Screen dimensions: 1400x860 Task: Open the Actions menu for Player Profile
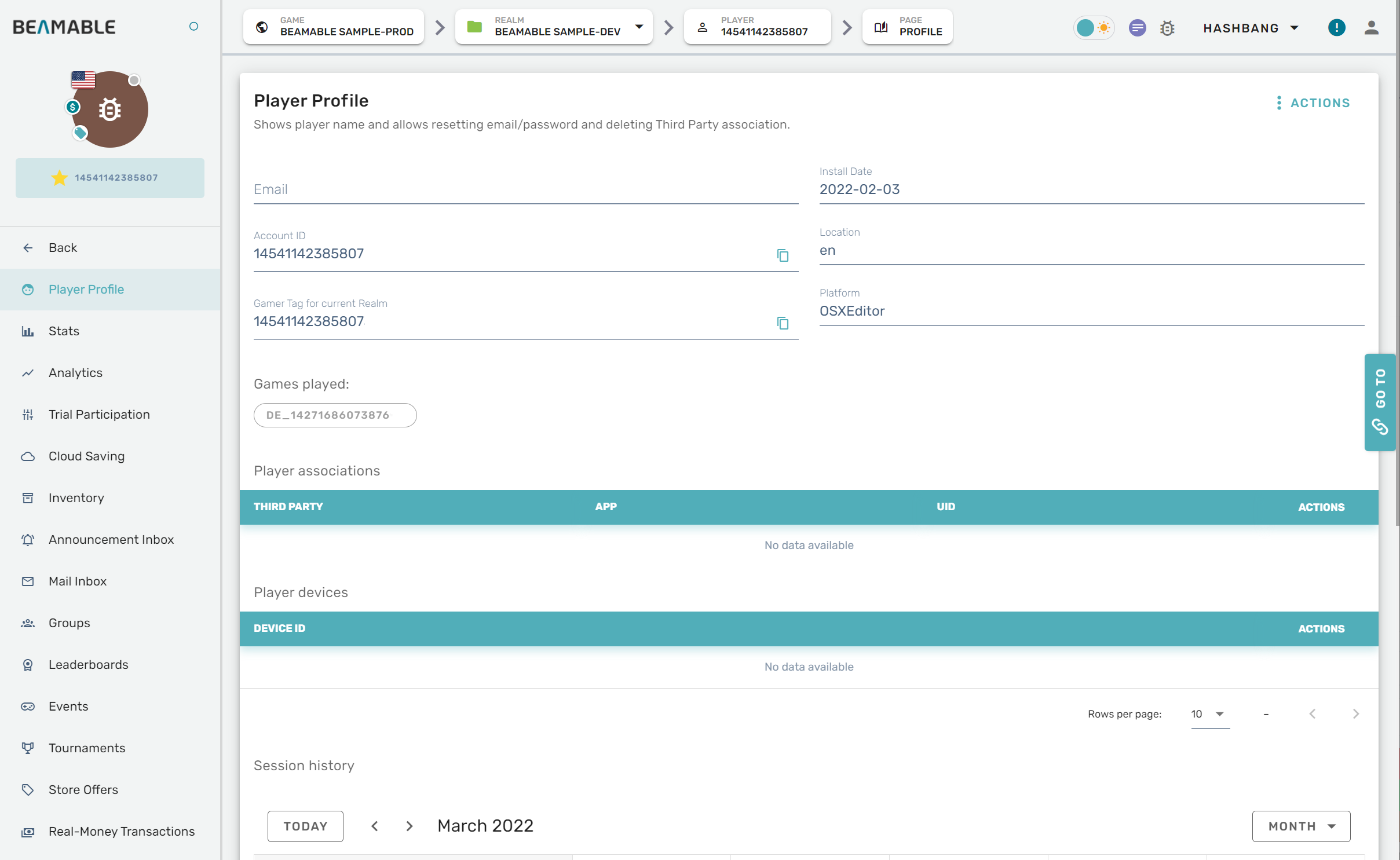(1313, 103)
